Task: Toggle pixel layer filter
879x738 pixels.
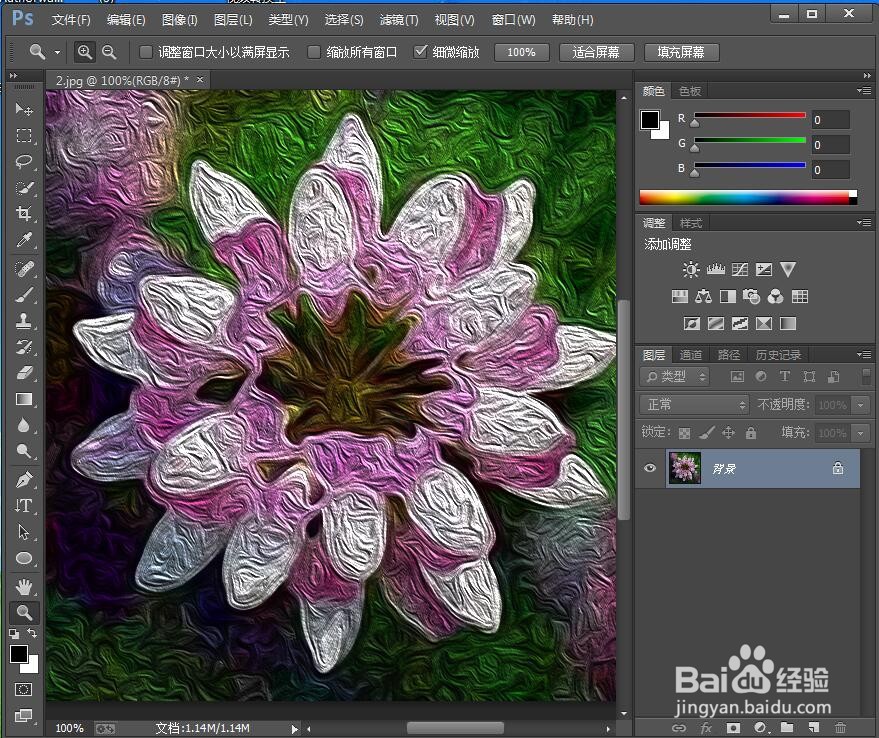Action: coord(737,377)
